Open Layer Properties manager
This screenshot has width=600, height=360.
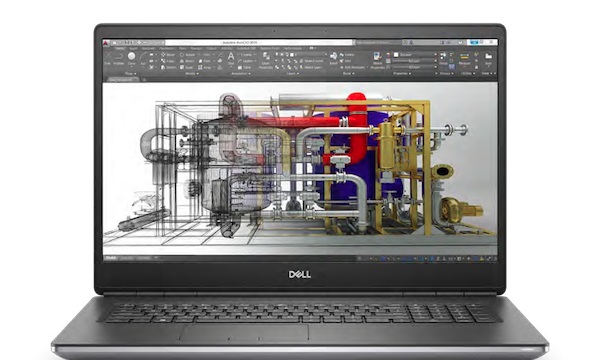tap(266, 60)
